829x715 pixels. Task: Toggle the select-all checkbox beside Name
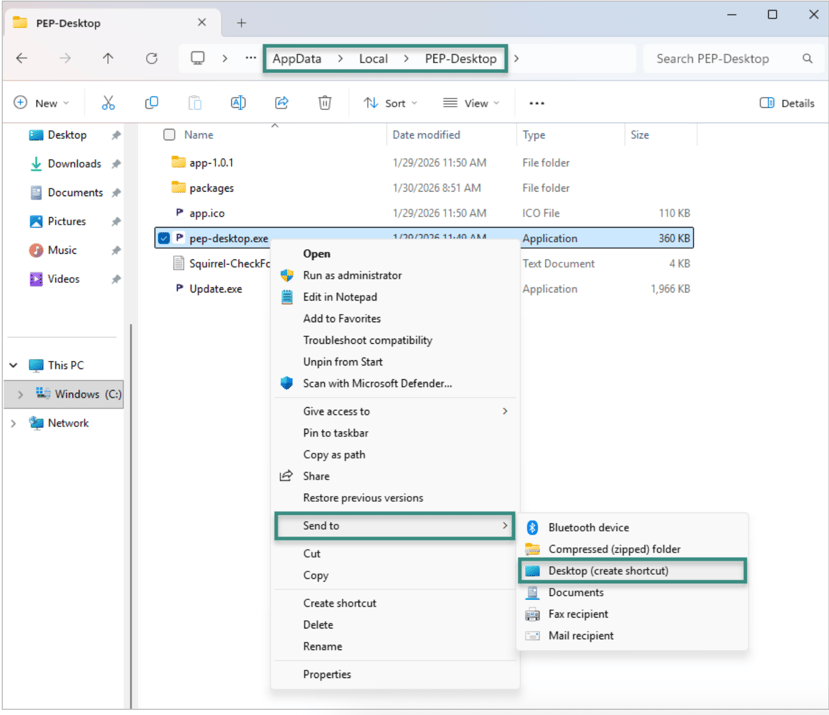point(169,135)
